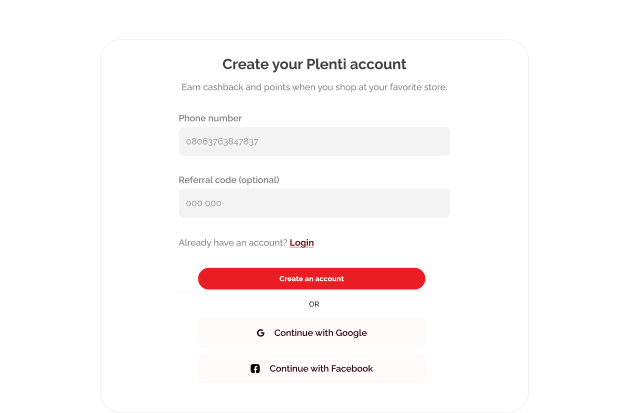Choose Continue with Facebook sign-up
The image size is (630, 413).
point(311,368)
